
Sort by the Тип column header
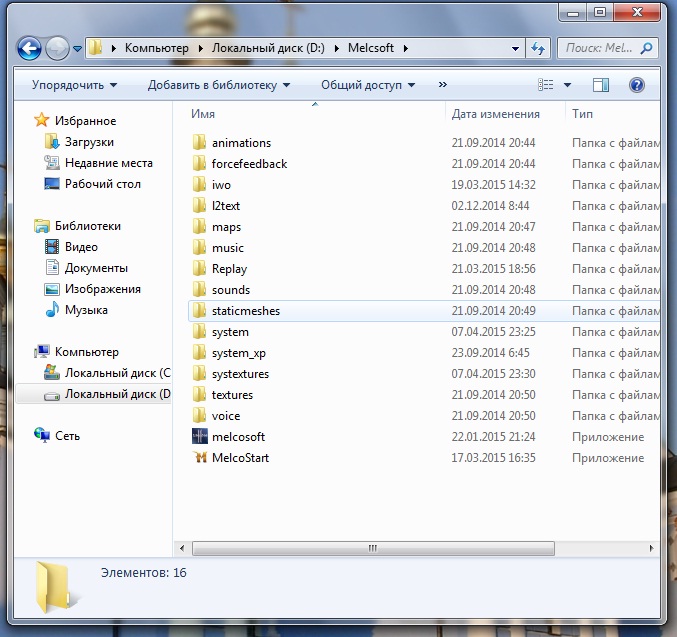click(x=582, y=114)
